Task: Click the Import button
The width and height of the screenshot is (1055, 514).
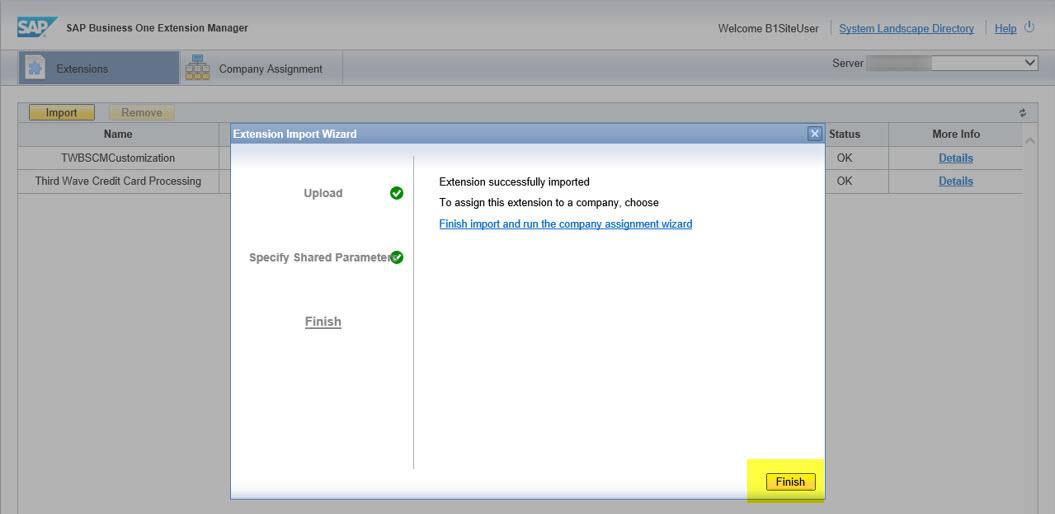Action: point(61,112)
